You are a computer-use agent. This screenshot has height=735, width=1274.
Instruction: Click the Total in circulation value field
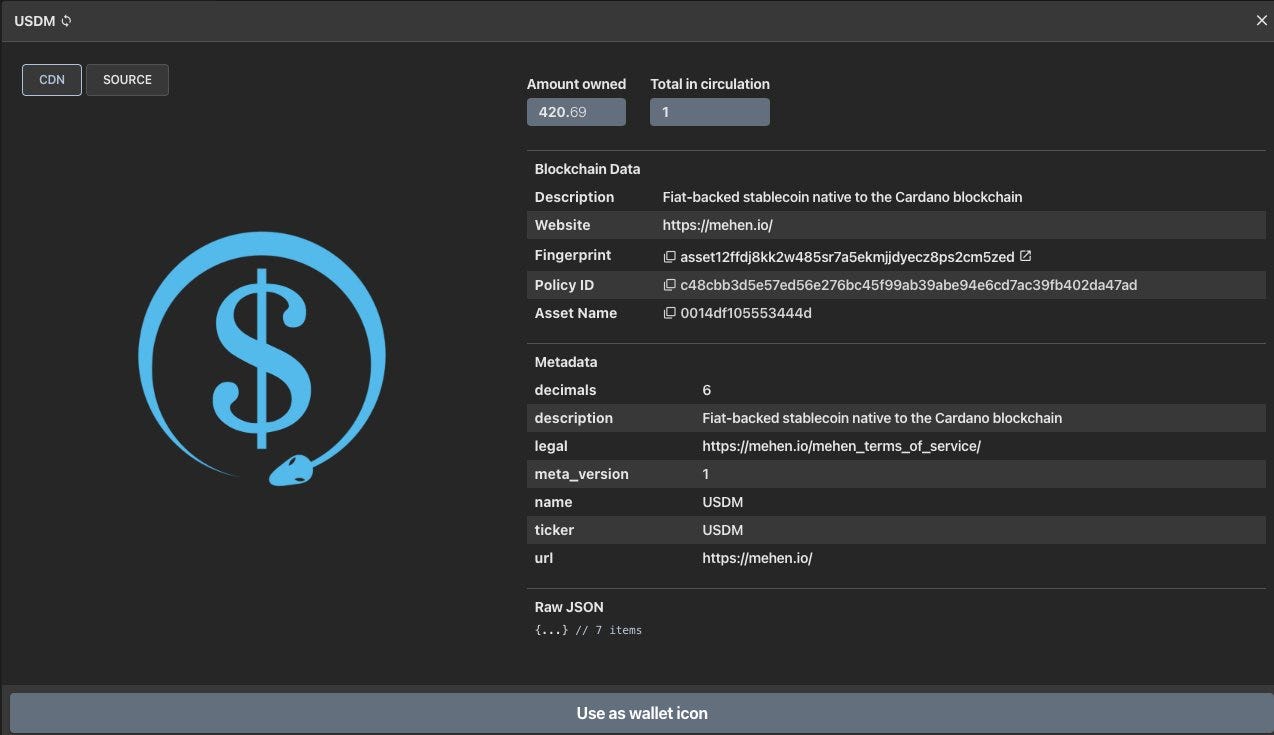[710, 112]
